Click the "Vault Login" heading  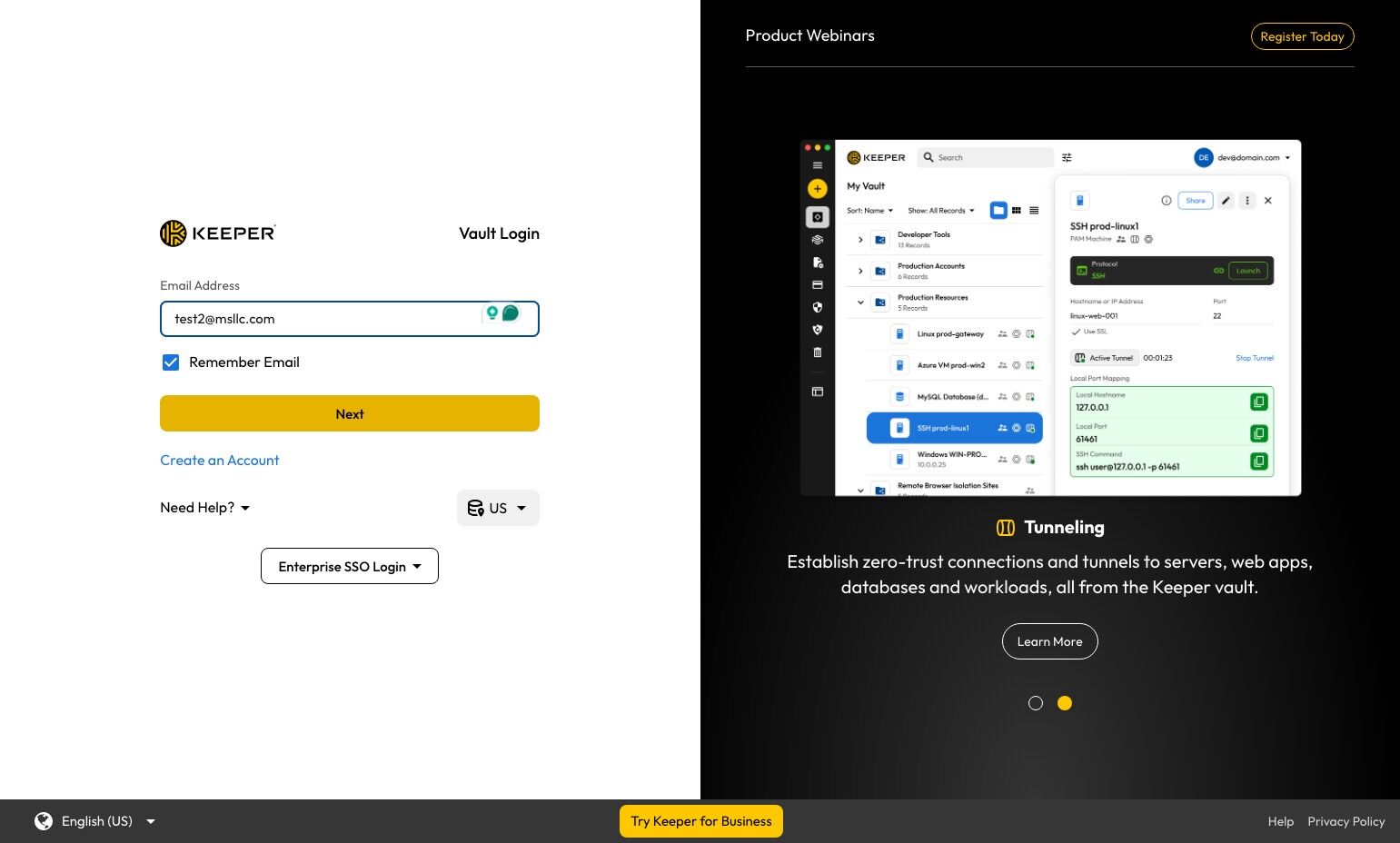click(499, 233)
